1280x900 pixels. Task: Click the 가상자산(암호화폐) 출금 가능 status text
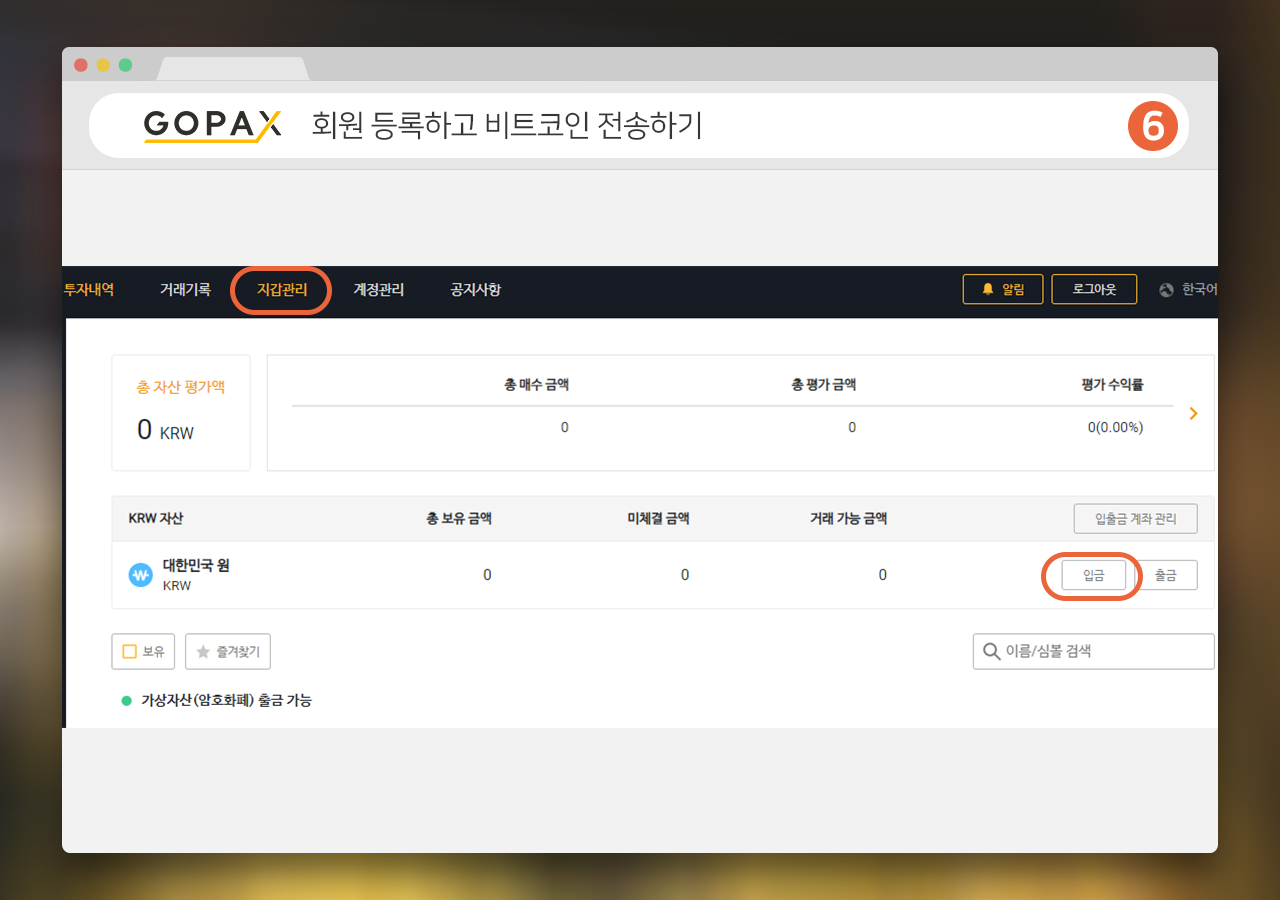pyautogui.click(x=226, y=700)
